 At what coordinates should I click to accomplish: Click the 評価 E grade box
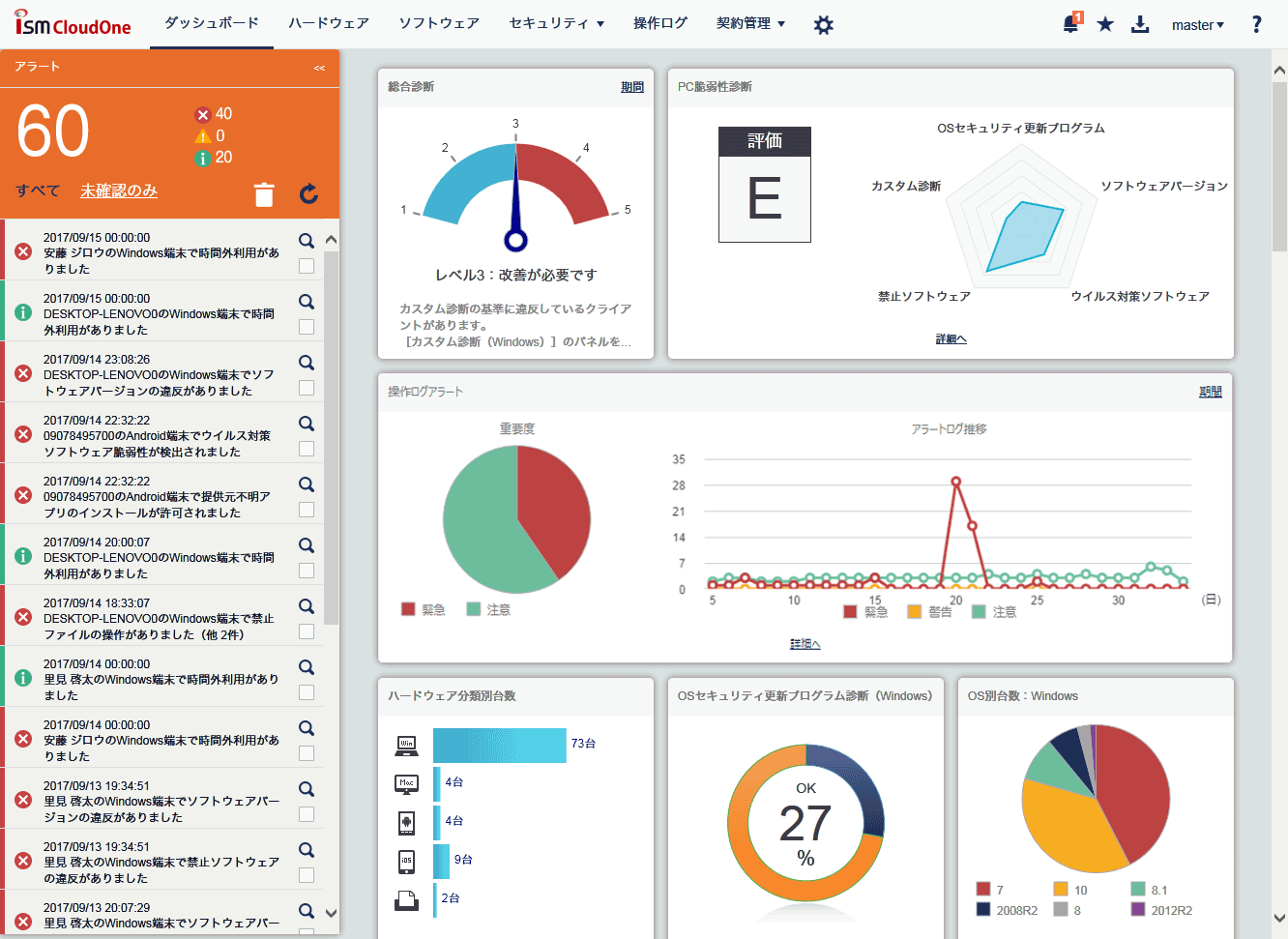coord(765,185)
